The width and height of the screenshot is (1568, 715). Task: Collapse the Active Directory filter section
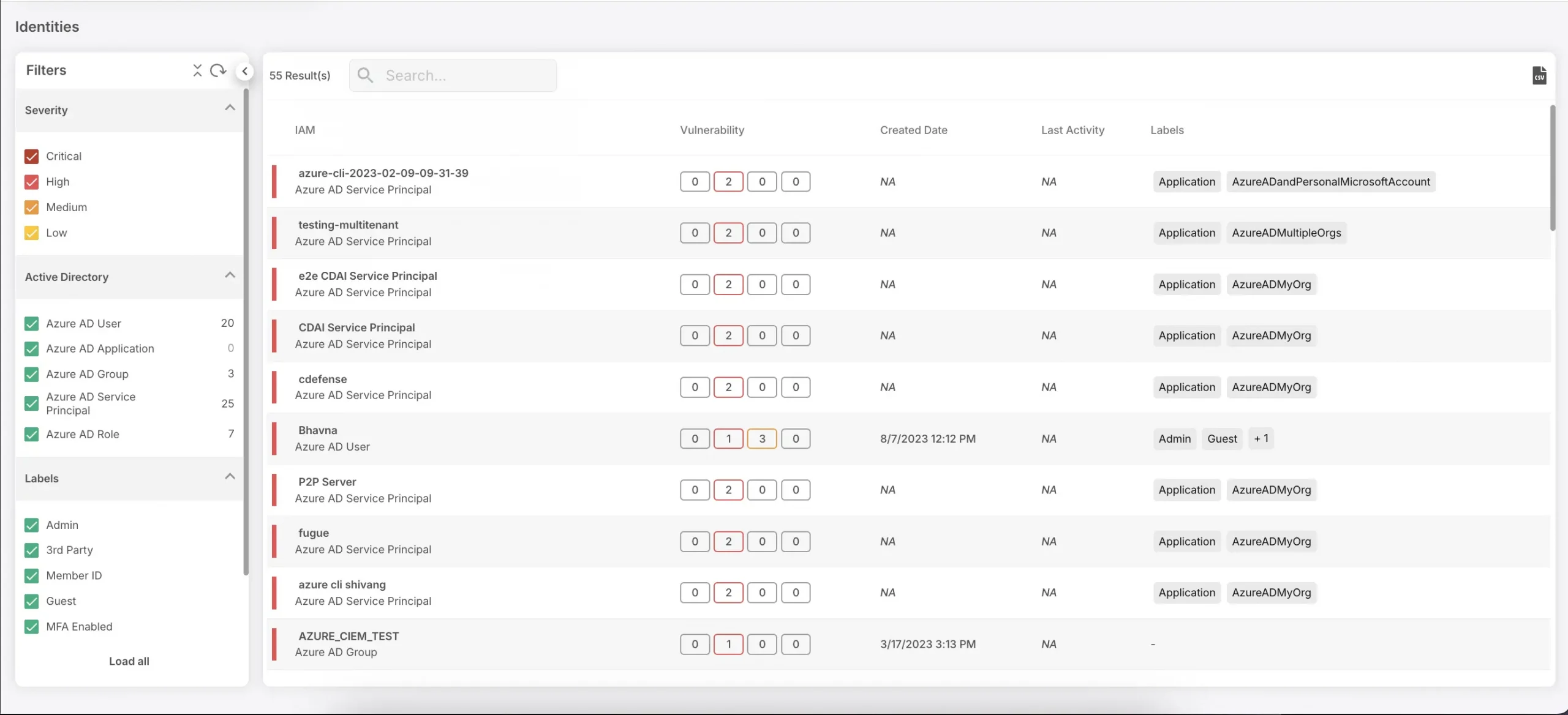228,276
